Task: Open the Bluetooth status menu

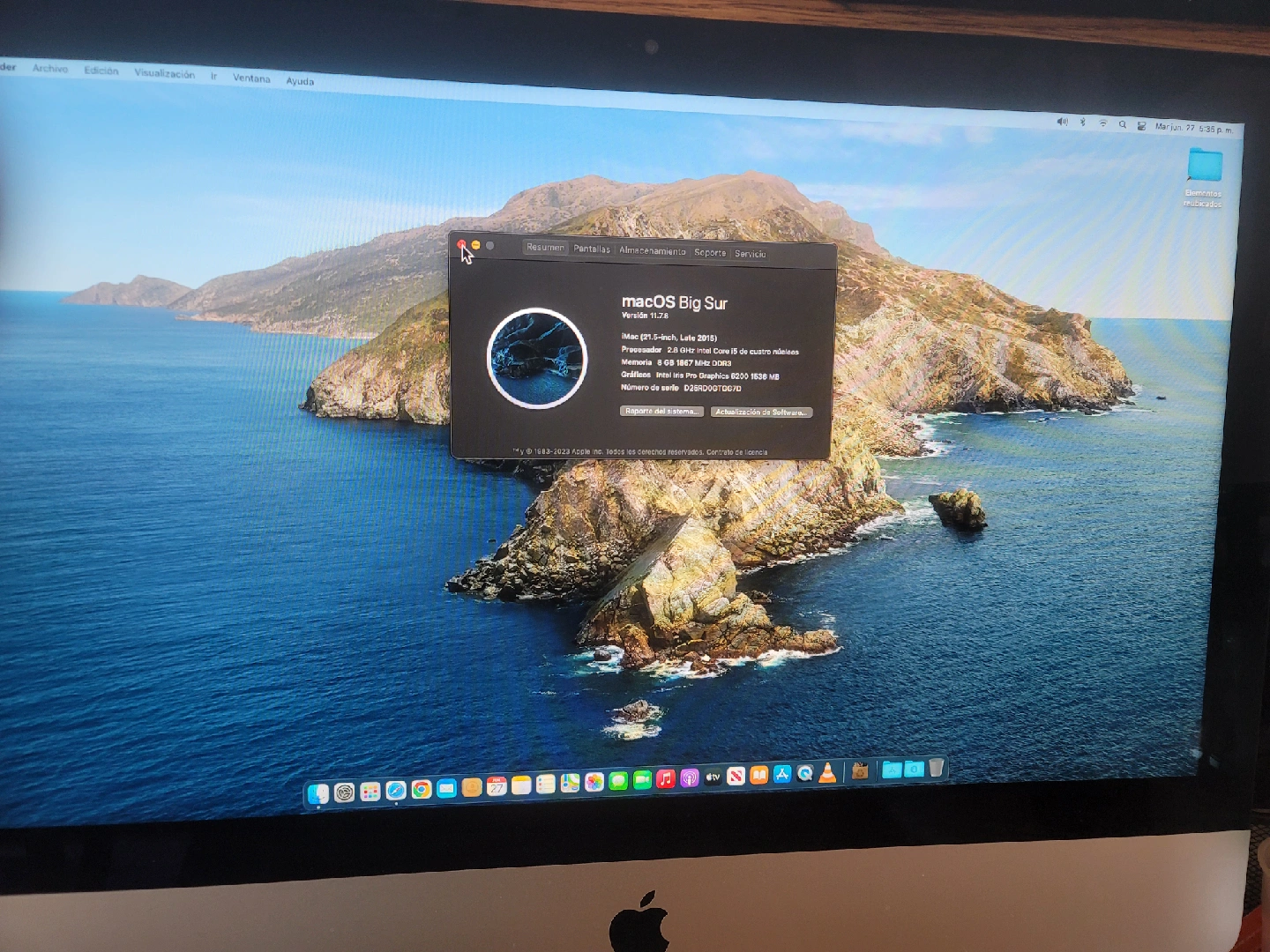Action: (x=1083, y=123)
